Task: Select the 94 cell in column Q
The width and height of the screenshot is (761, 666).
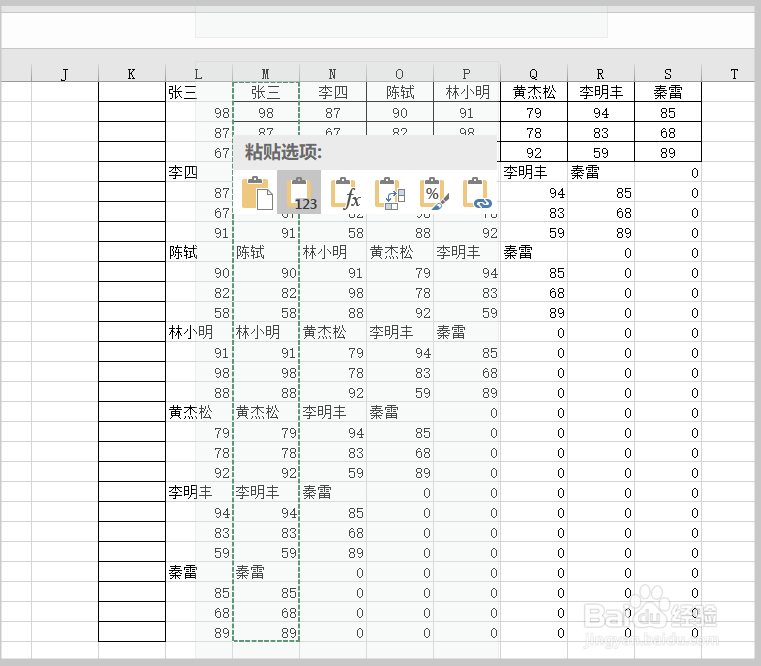Action: point(534,192)
